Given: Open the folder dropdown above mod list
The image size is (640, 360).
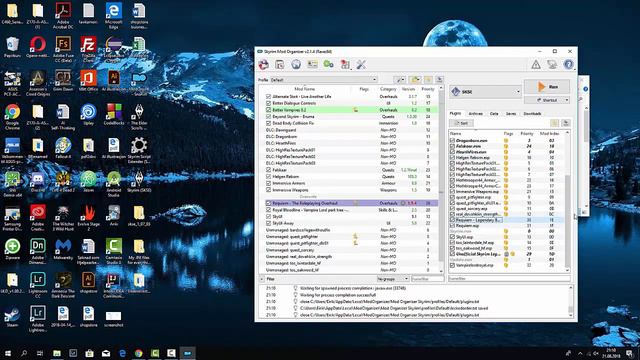Looking at the screenshot, I should coord(416,80).
